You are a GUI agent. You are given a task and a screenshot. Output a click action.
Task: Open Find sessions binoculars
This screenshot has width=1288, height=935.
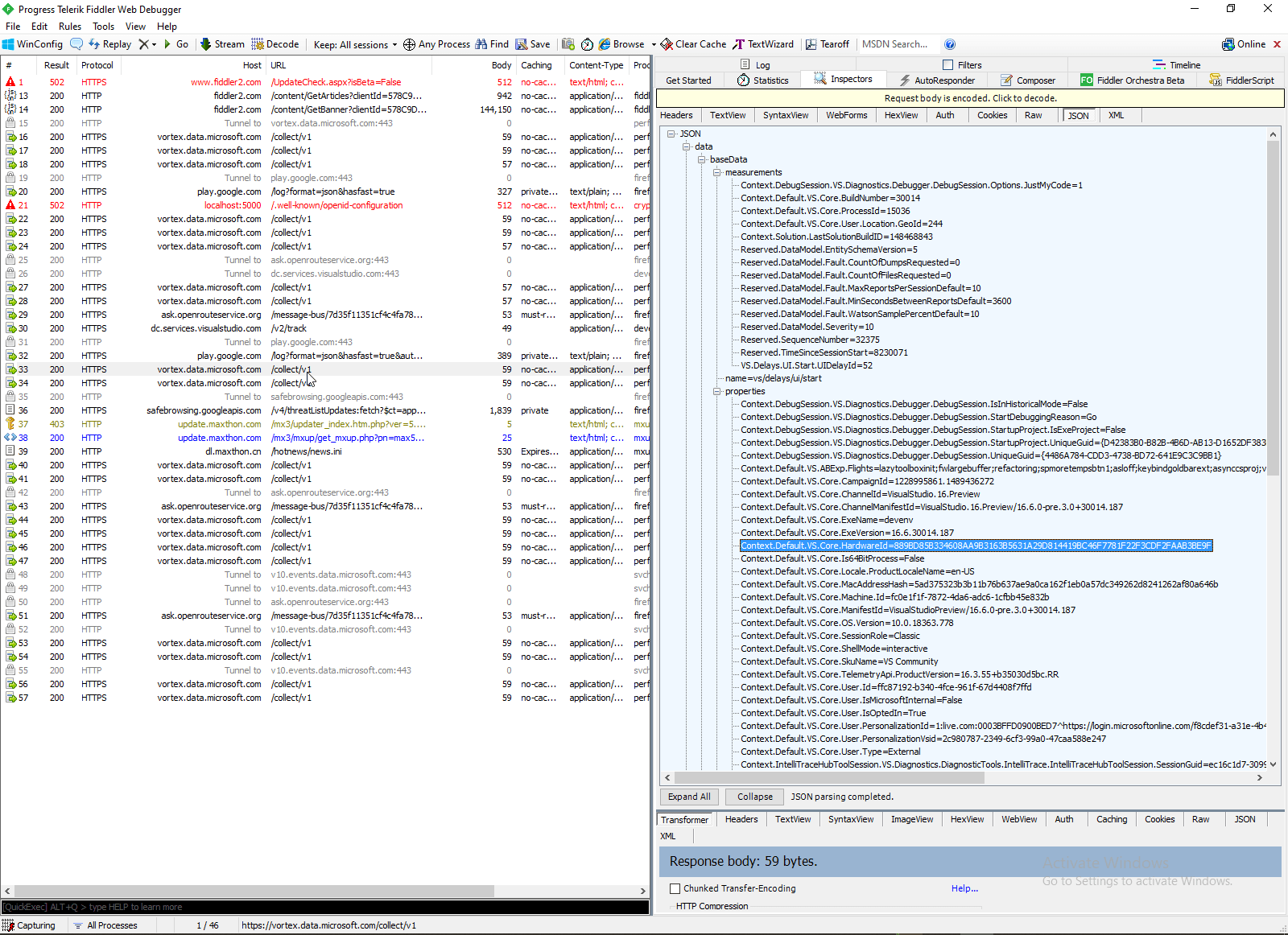pyautogui.click(x=492, y=44)
